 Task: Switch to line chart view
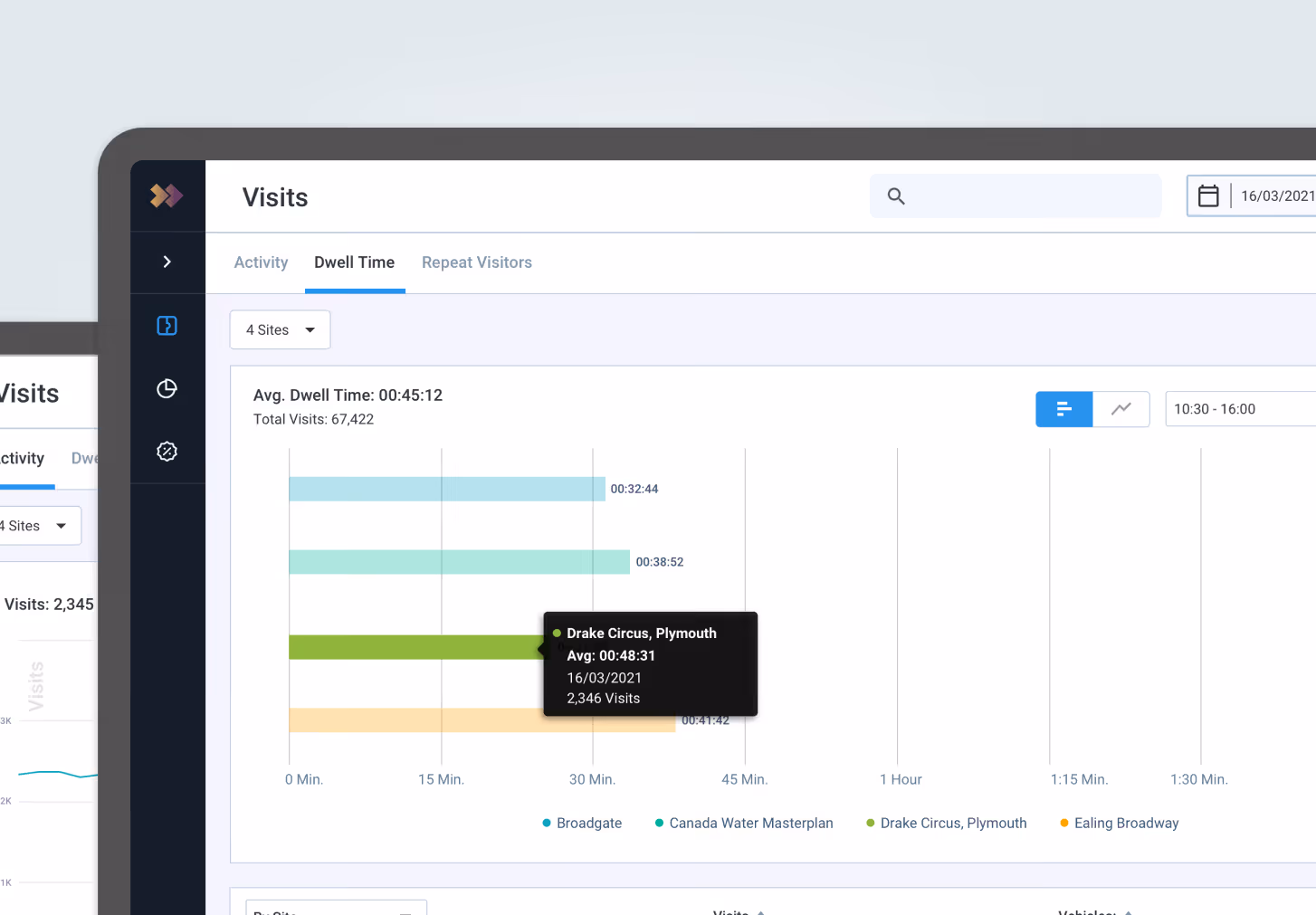[1121, 409]
